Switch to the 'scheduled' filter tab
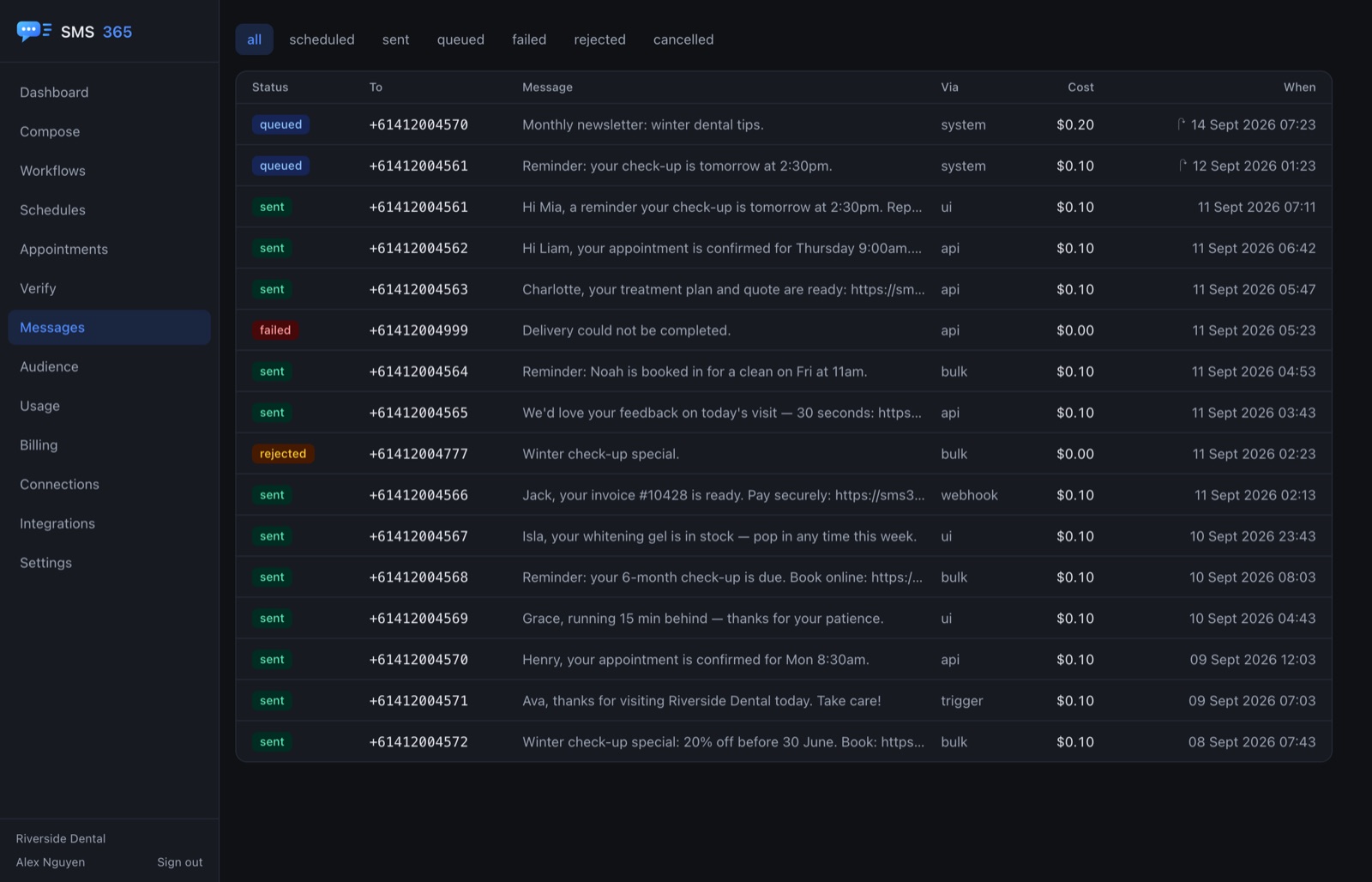Viewport: 1372px width, 882px height. tap(322, 39)
